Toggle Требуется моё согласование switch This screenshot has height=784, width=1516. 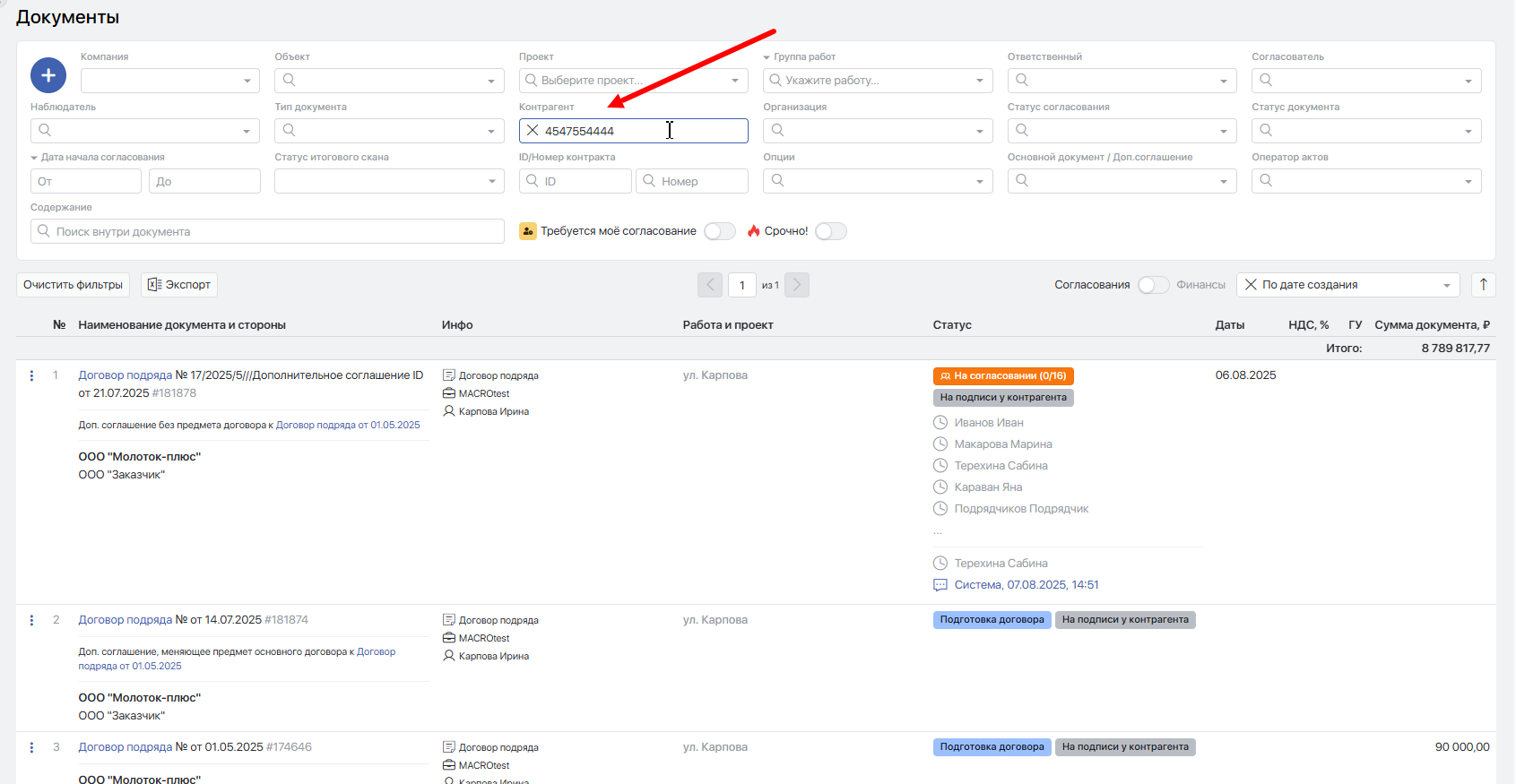[719, 231]
